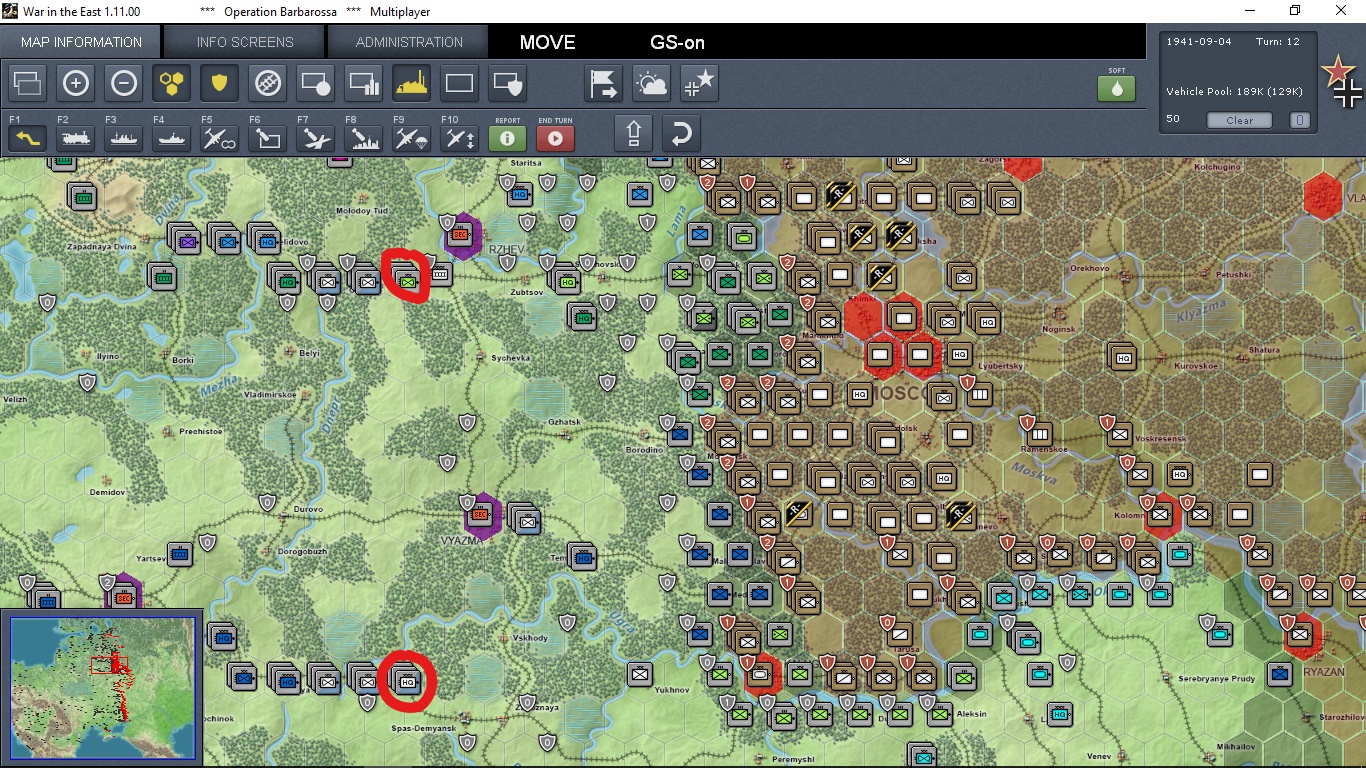This screenshot has width=1366, height=768.
Task: Zoom out the map with minus icon
Action: click(x=123, y=84)
